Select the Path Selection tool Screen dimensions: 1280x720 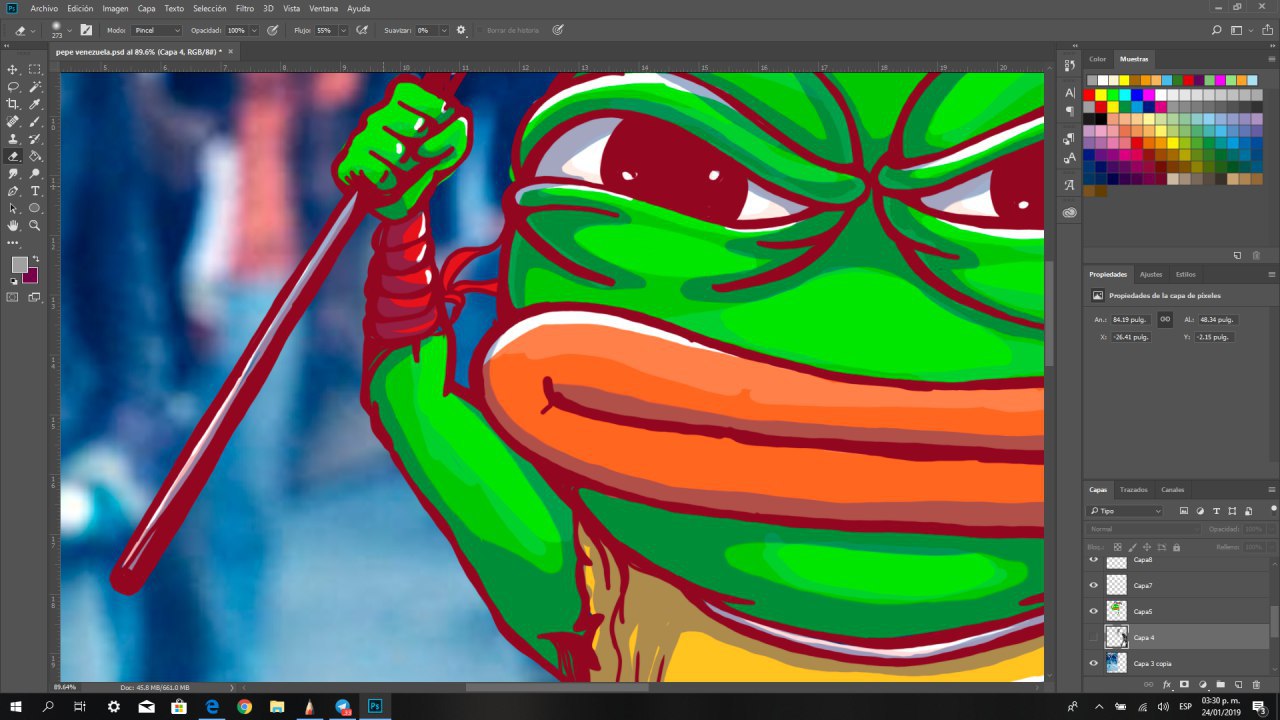coord(13,208)
